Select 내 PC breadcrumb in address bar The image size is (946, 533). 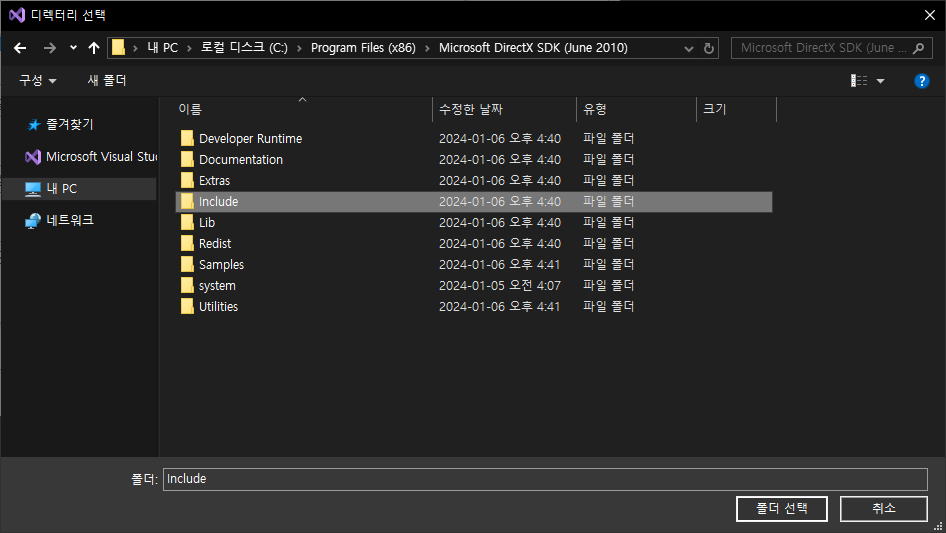point(163,48)
